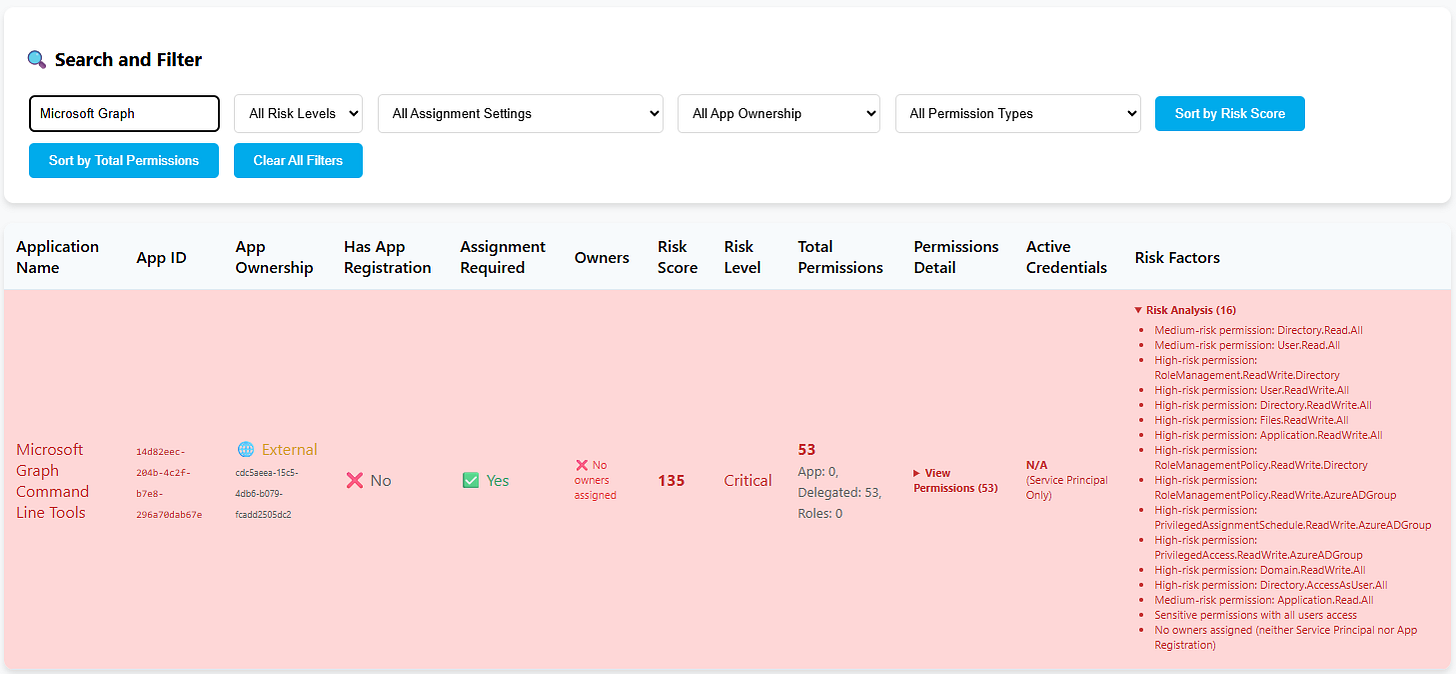1456x674 pixels.
Task: Open the All Permission Types dropdown
Action: [x=1018, y=113]
